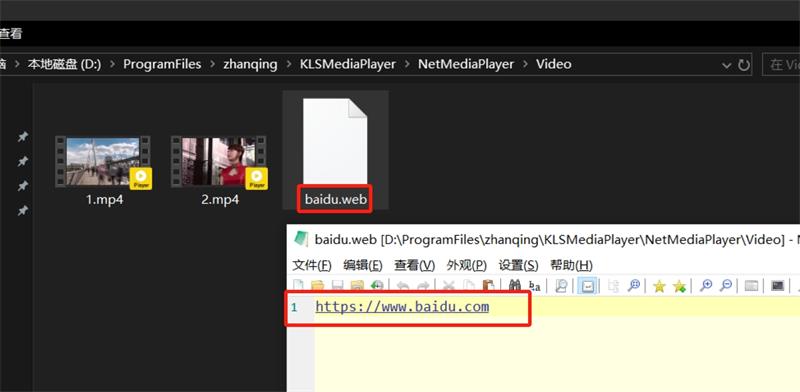This screenshot has height=392, width=800.
Task: Go to ProgramFiles folder in address bar
Action: [162, 64]
